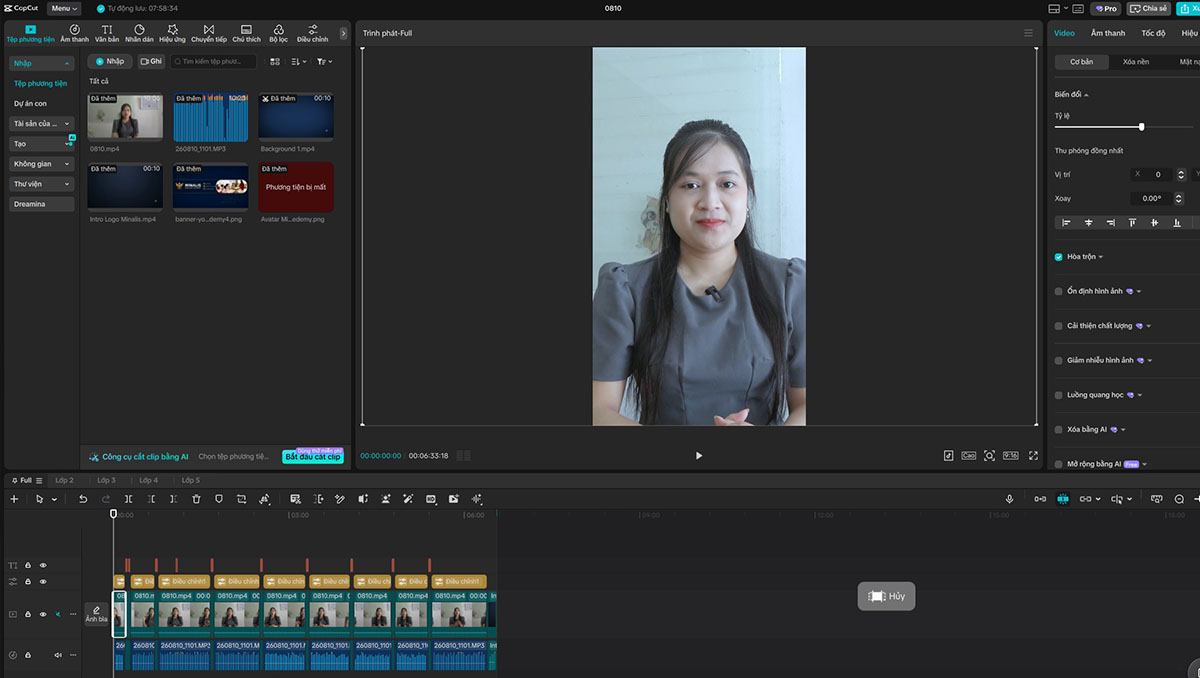Screen dimensions: 1200x678
Task: Open the Tốc độ tab in properties panel
Action: [x=1154, y=33]
